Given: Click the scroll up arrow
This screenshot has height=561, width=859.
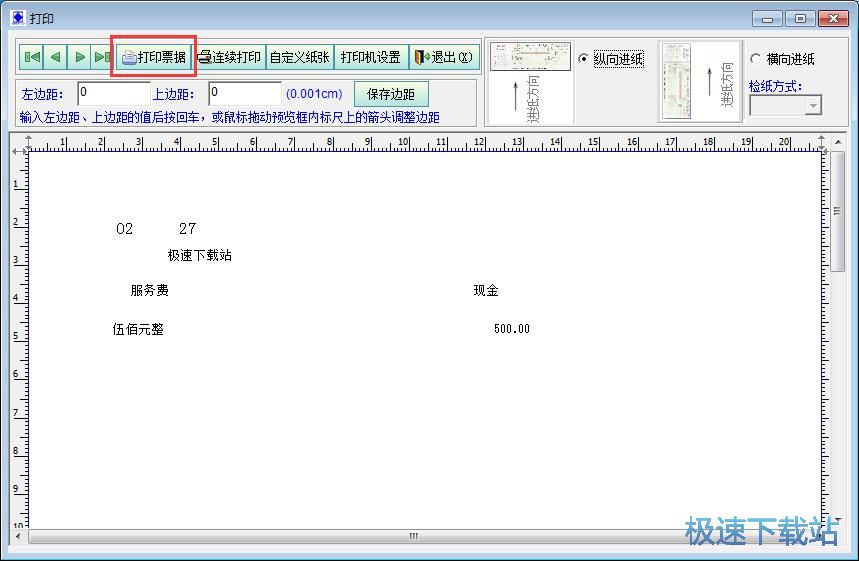Looking at the screenshot, I should click(838, 142).
